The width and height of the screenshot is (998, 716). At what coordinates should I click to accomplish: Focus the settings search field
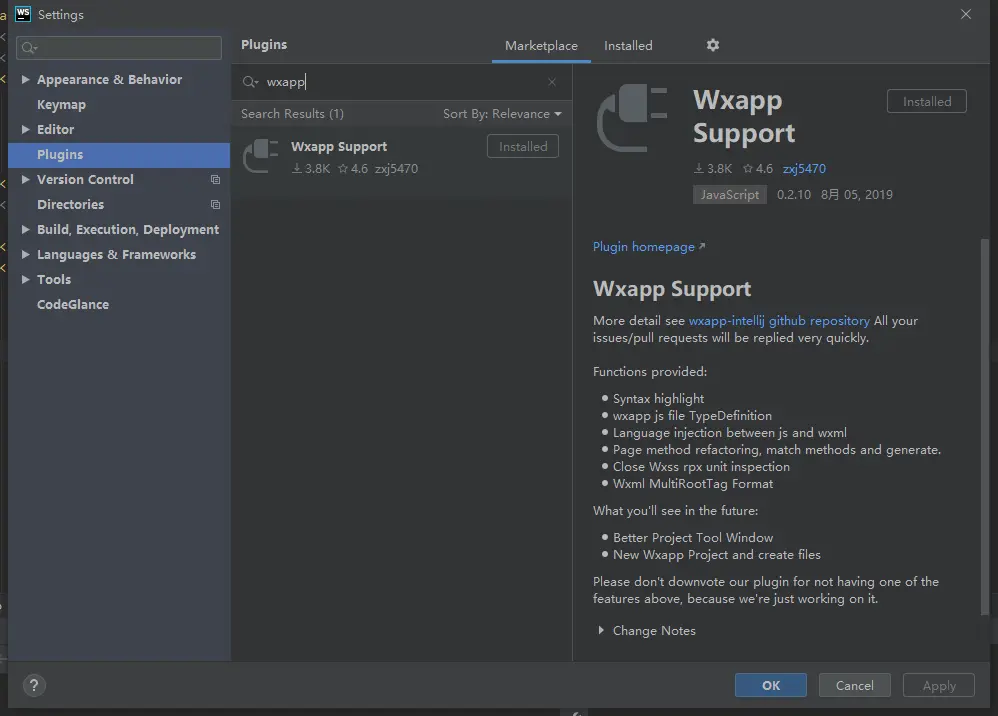[119, 48]
